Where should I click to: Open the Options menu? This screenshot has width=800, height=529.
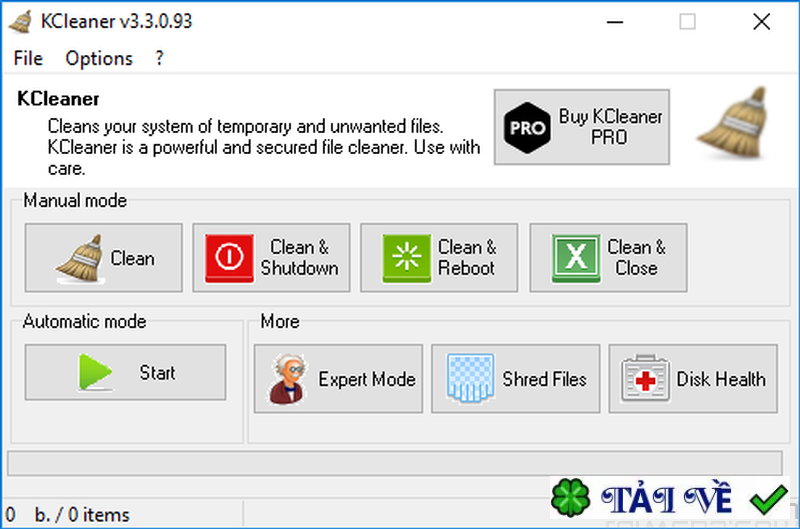tap(98, 58)
